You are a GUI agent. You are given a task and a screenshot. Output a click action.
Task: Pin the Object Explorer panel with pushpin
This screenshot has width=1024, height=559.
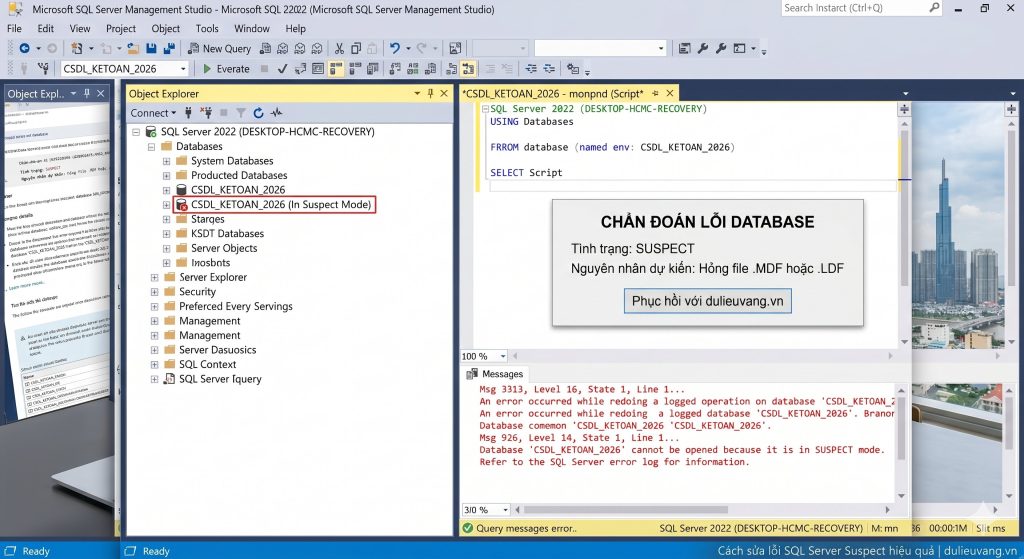tap(430, 93)
